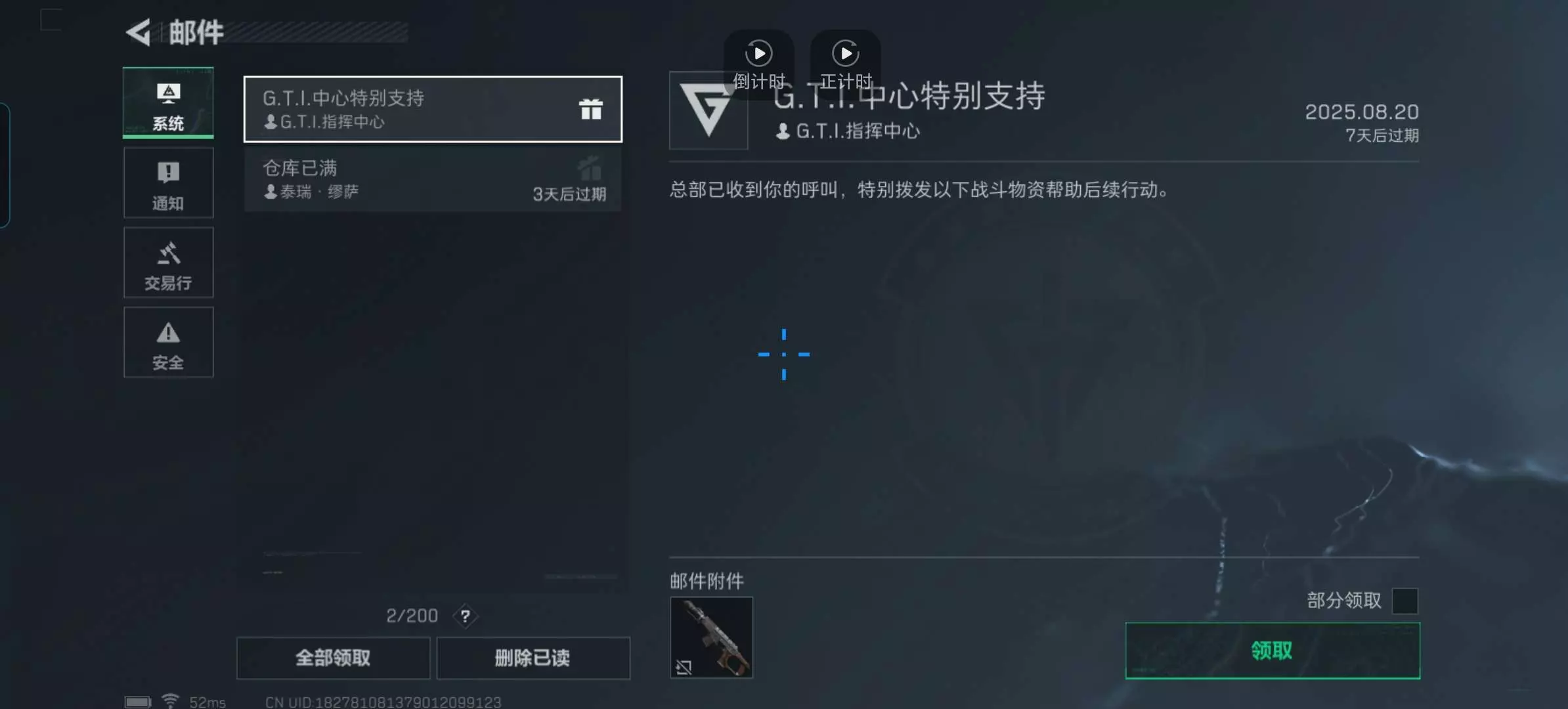Claim all attachments with 全部领取

coord(333,658)
